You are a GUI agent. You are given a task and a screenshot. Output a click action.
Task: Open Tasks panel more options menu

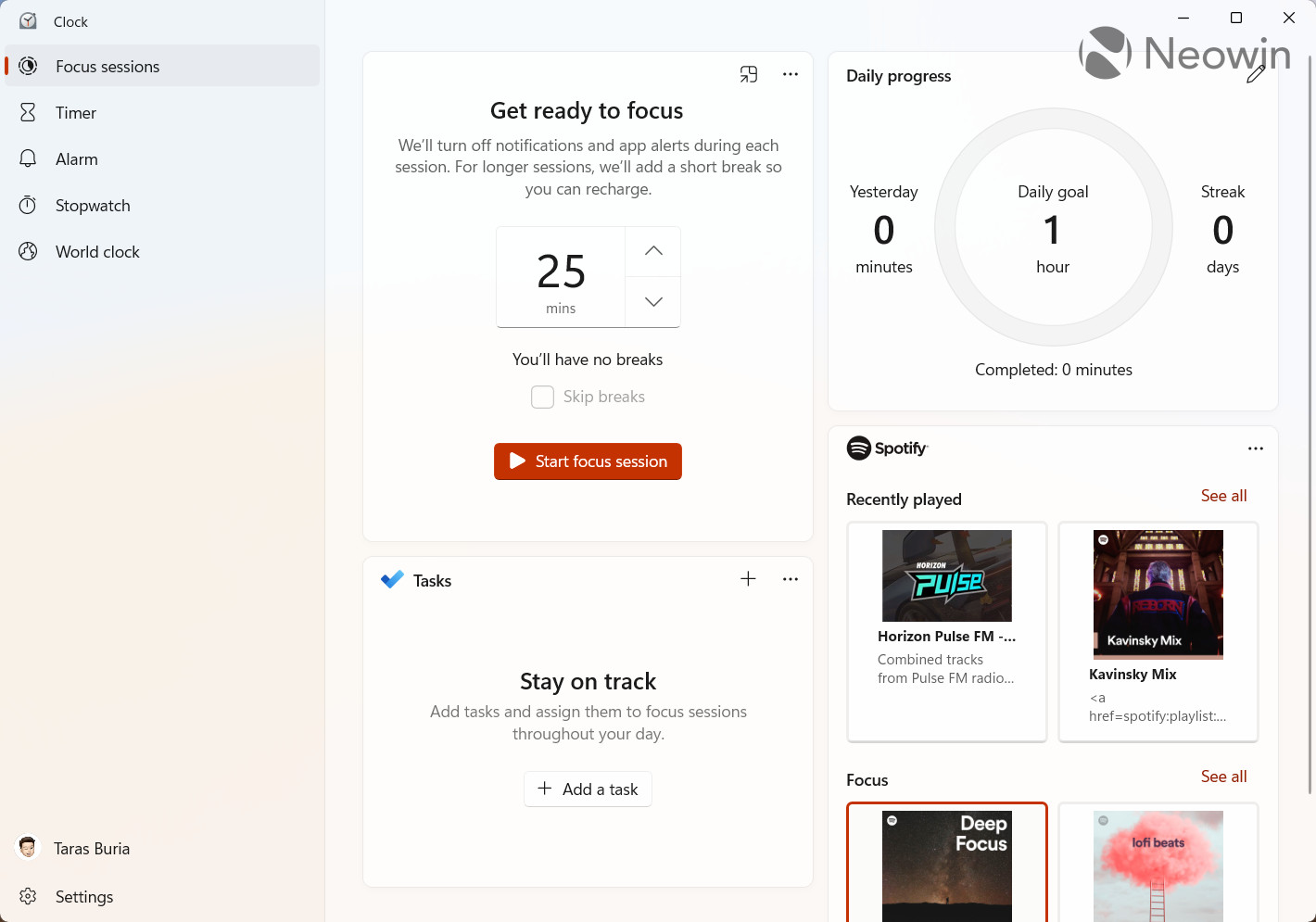791,579
